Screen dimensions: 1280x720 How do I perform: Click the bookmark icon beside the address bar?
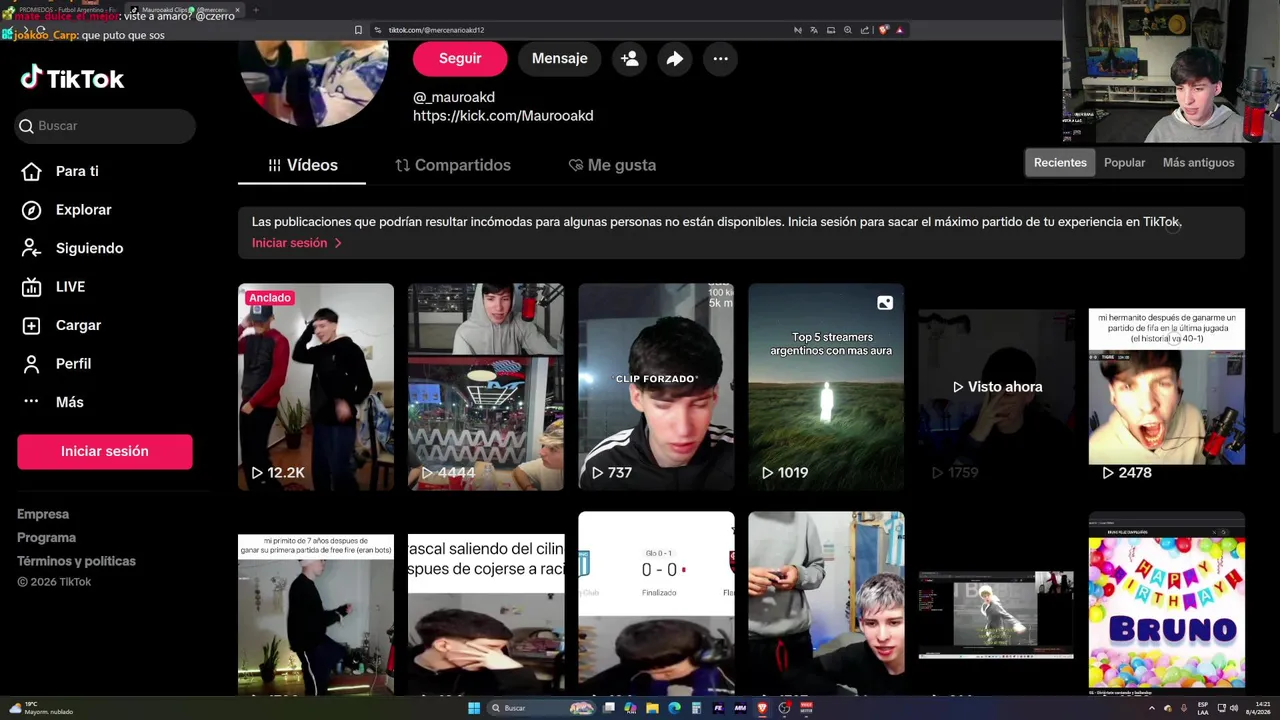tap(358, 30)
